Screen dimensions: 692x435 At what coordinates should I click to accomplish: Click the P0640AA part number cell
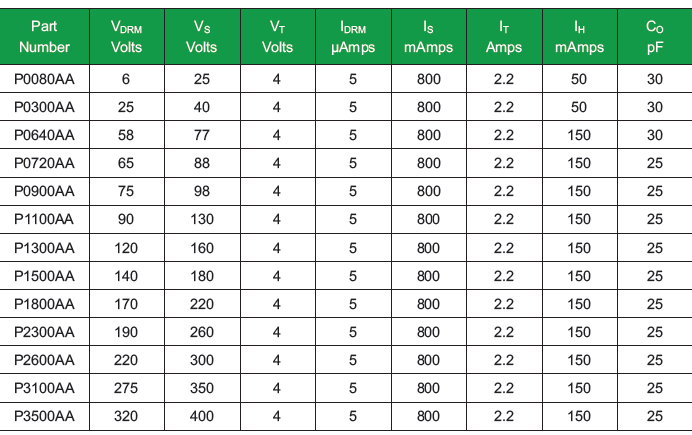point(44,135)
